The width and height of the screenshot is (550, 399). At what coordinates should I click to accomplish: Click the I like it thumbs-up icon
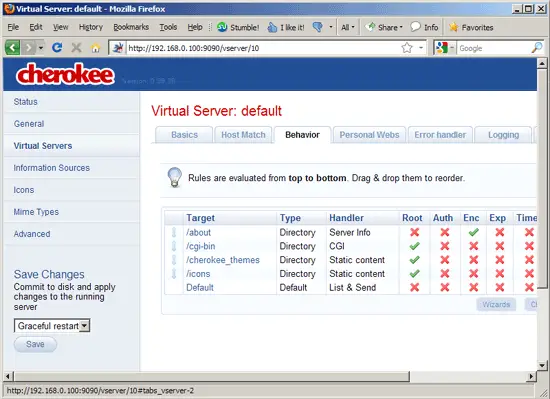coord(272,27)
